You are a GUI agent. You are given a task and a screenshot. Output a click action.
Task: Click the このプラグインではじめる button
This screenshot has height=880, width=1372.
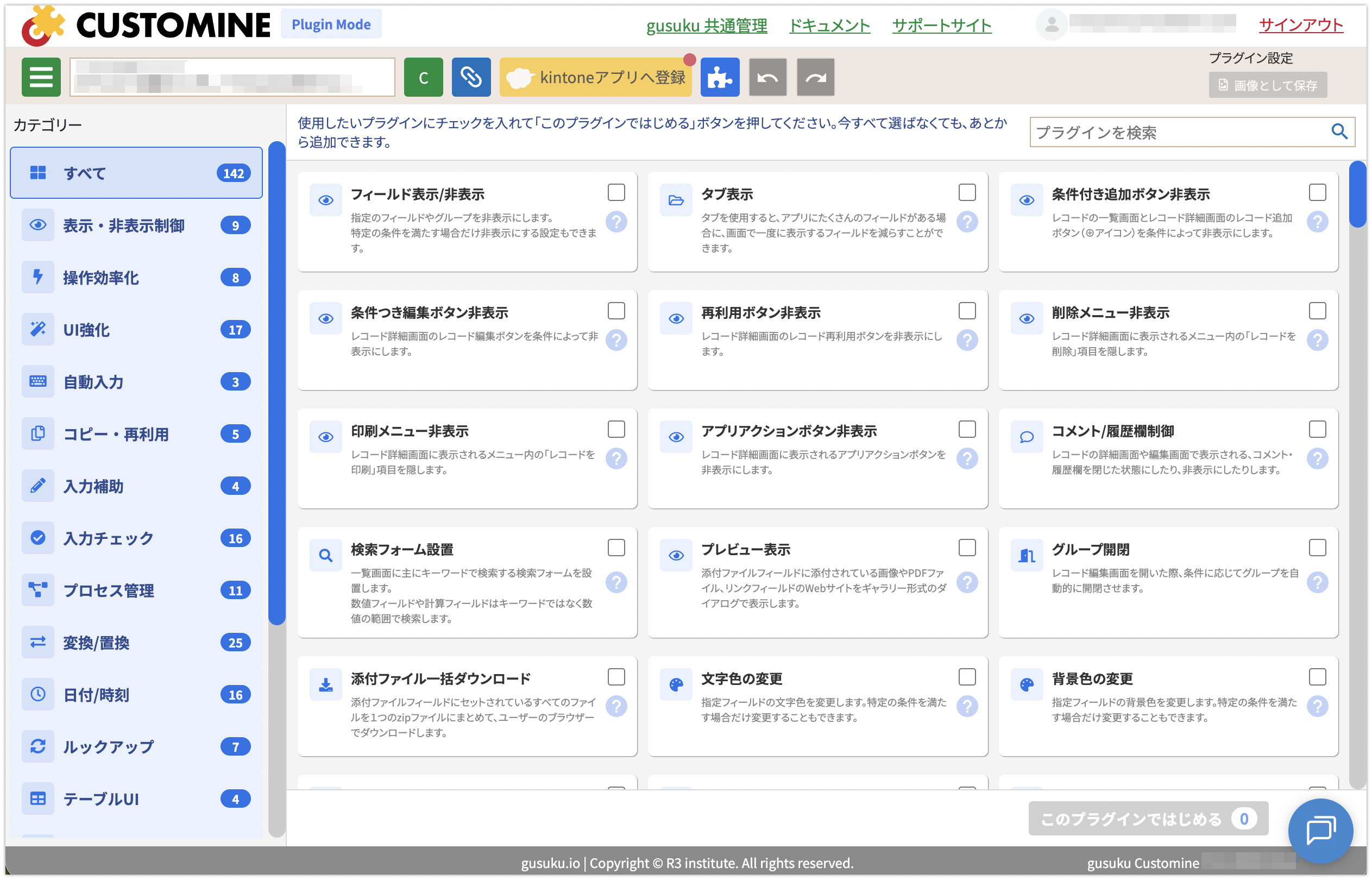[x=1148, y=819]
